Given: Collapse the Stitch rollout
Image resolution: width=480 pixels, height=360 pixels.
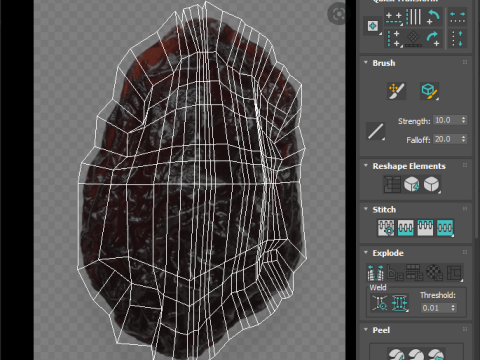Looking at the screenshot, I should tap(366, 209).
